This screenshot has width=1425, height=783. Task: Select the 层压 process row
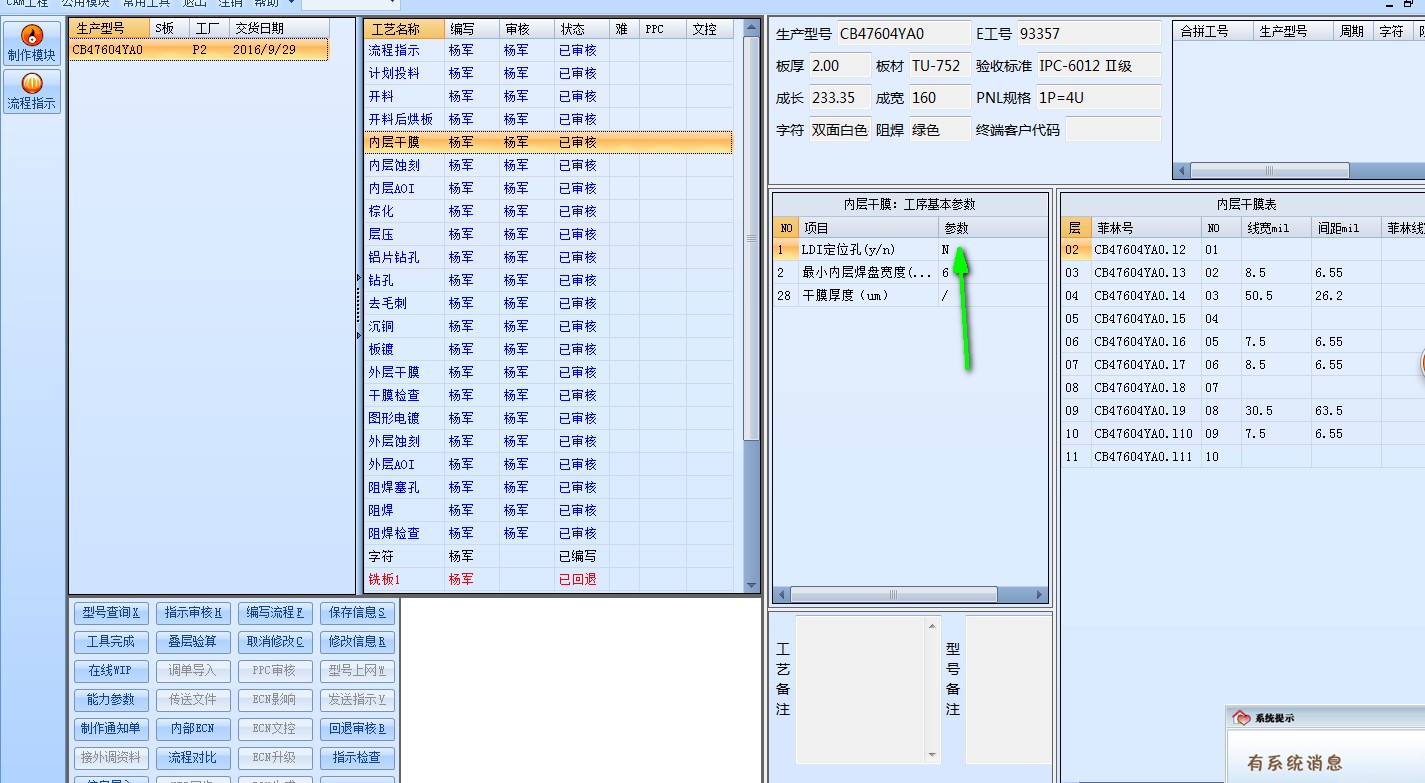tap(548, 234)
